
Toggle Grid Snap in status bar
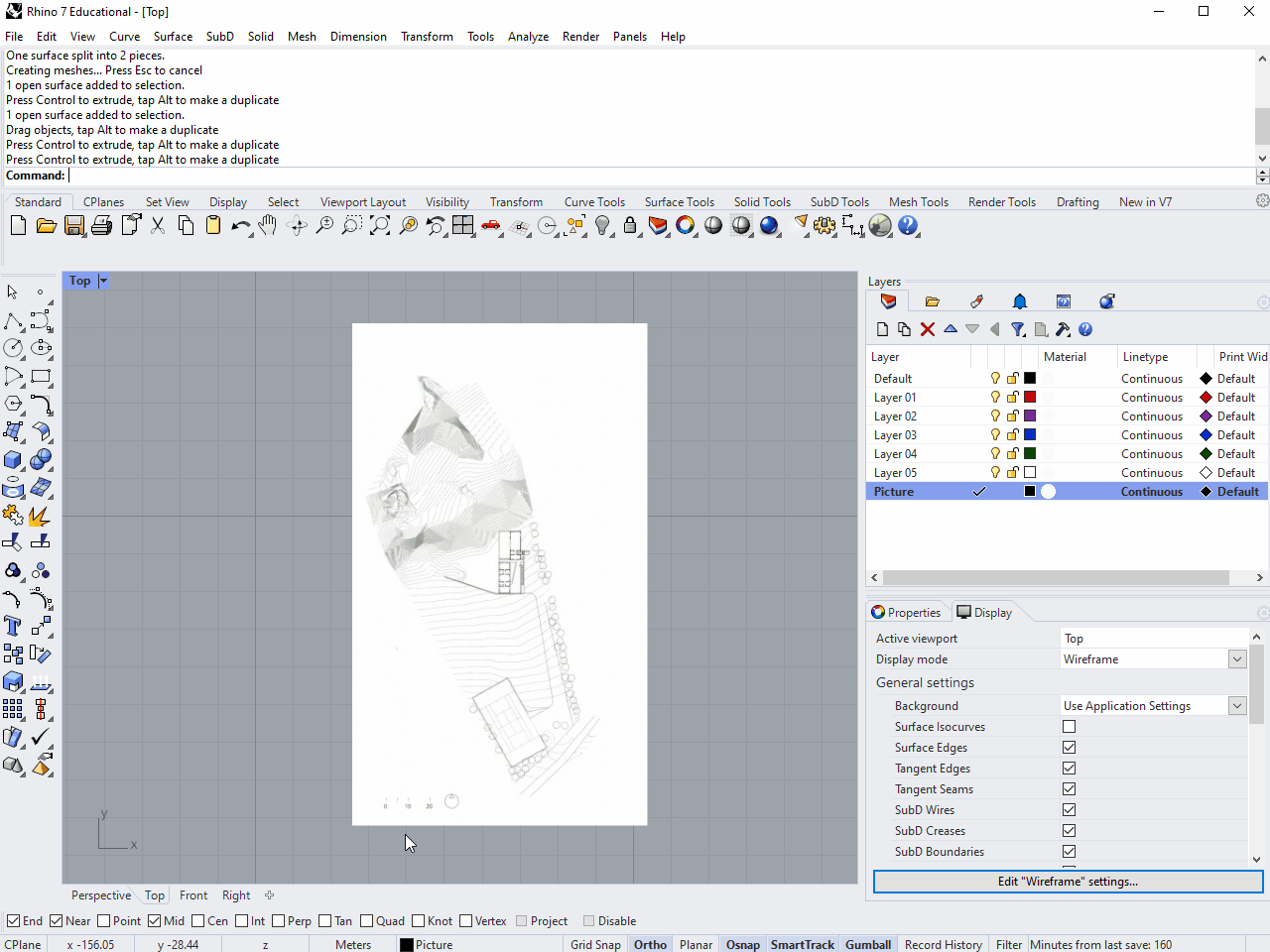click(x=595, y=945)
